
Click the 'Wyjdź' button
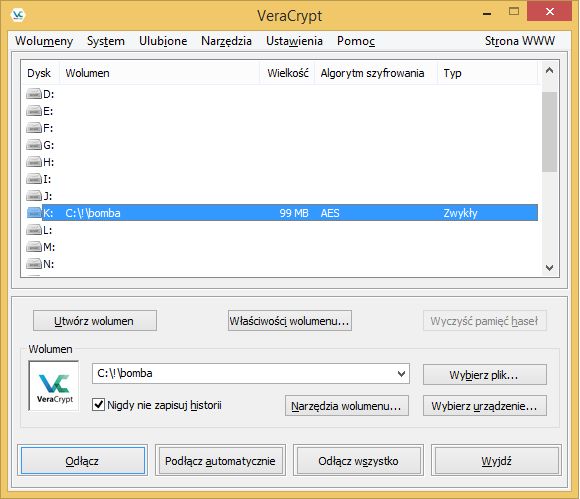[x=496, y=461]
